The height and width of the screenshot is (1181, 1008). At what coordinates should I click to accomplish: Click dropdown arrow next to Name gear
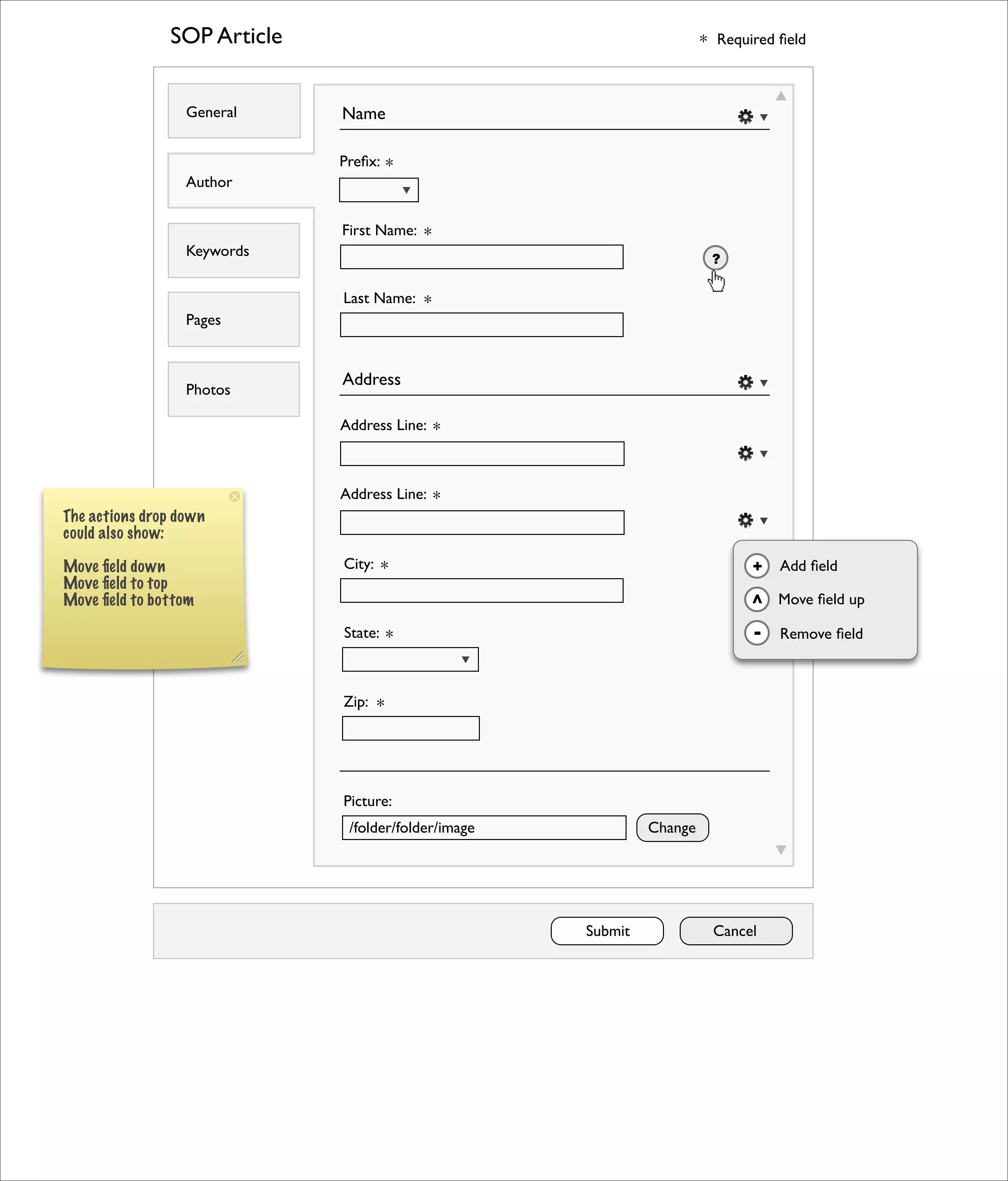[x=764, y=117]
